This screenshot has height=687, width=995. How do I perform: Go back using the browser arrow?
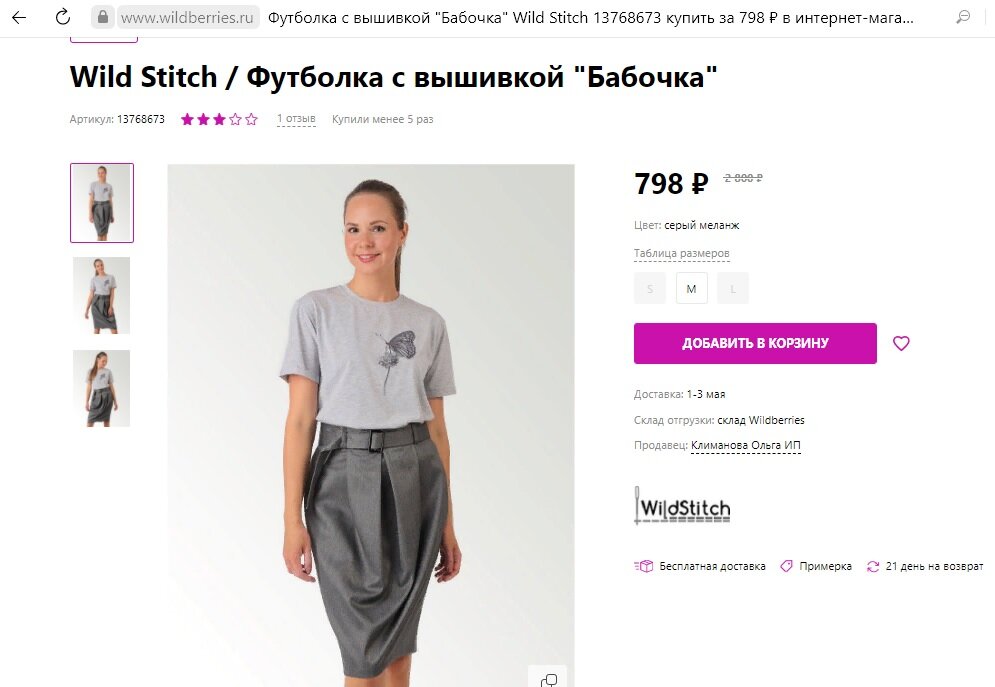point(19,17)
